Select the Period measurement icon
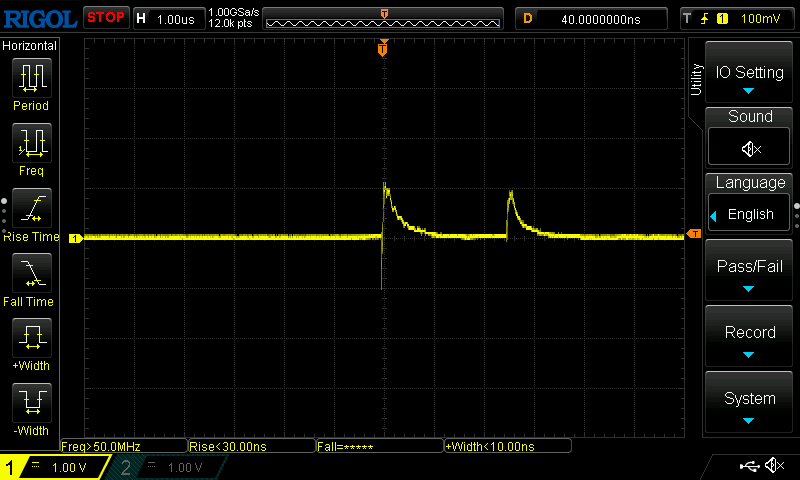The height and width of the screenshot is (480, 800). (31, 78)
